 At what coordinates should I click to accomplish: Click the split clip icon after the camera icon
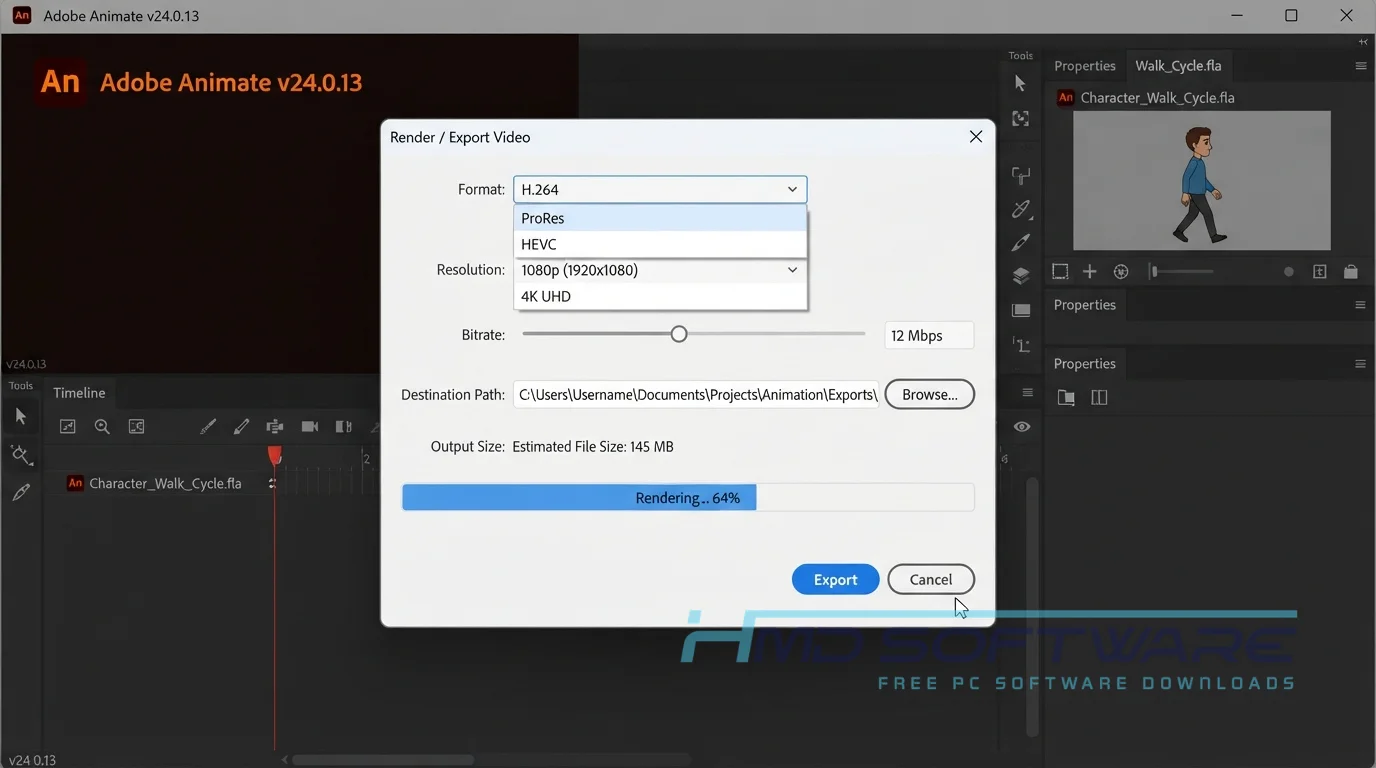coord(343,427)
